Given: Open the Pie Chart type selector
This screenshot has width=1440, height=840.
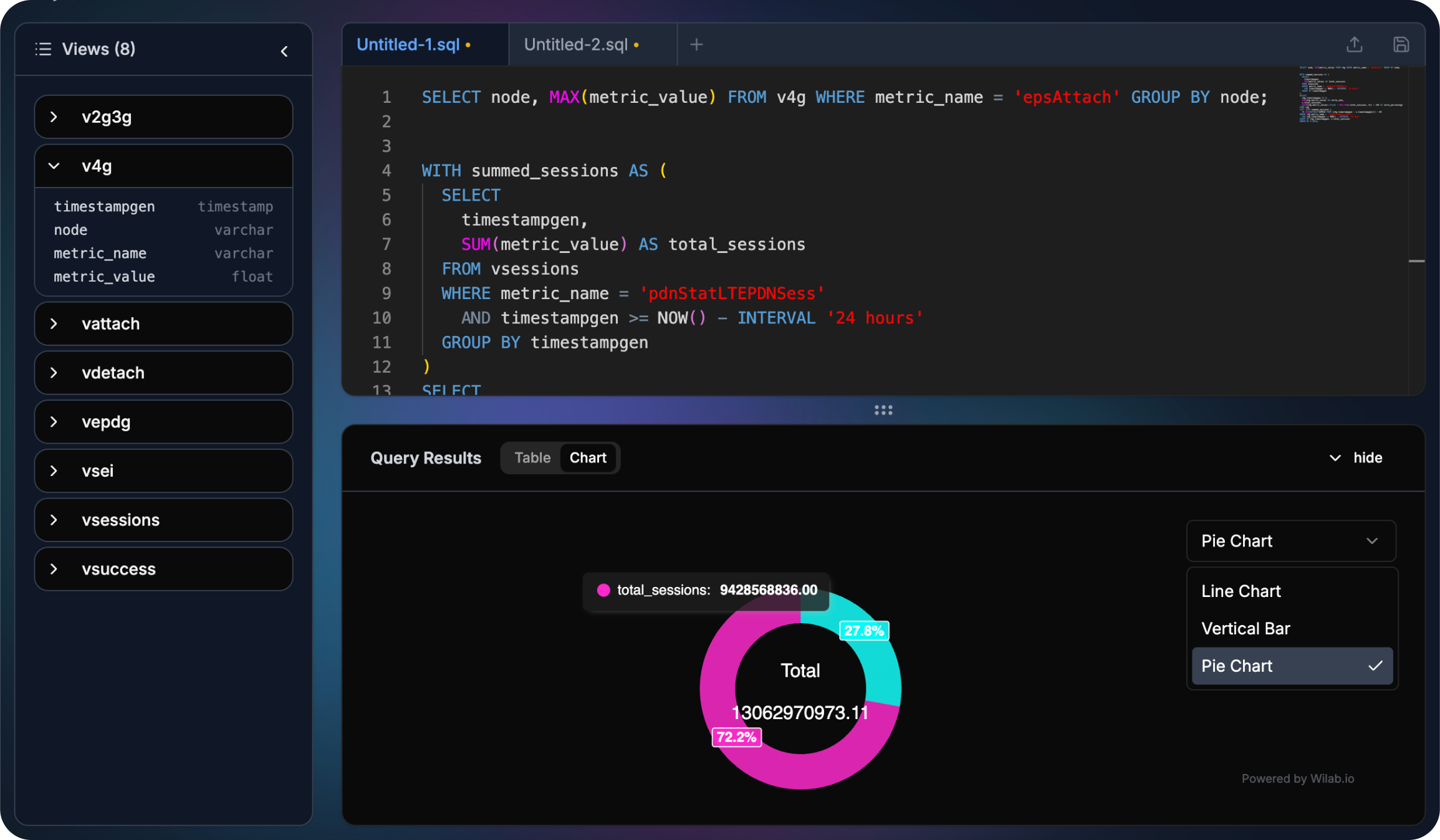Looking at the screenshot, I should 1290,541.
